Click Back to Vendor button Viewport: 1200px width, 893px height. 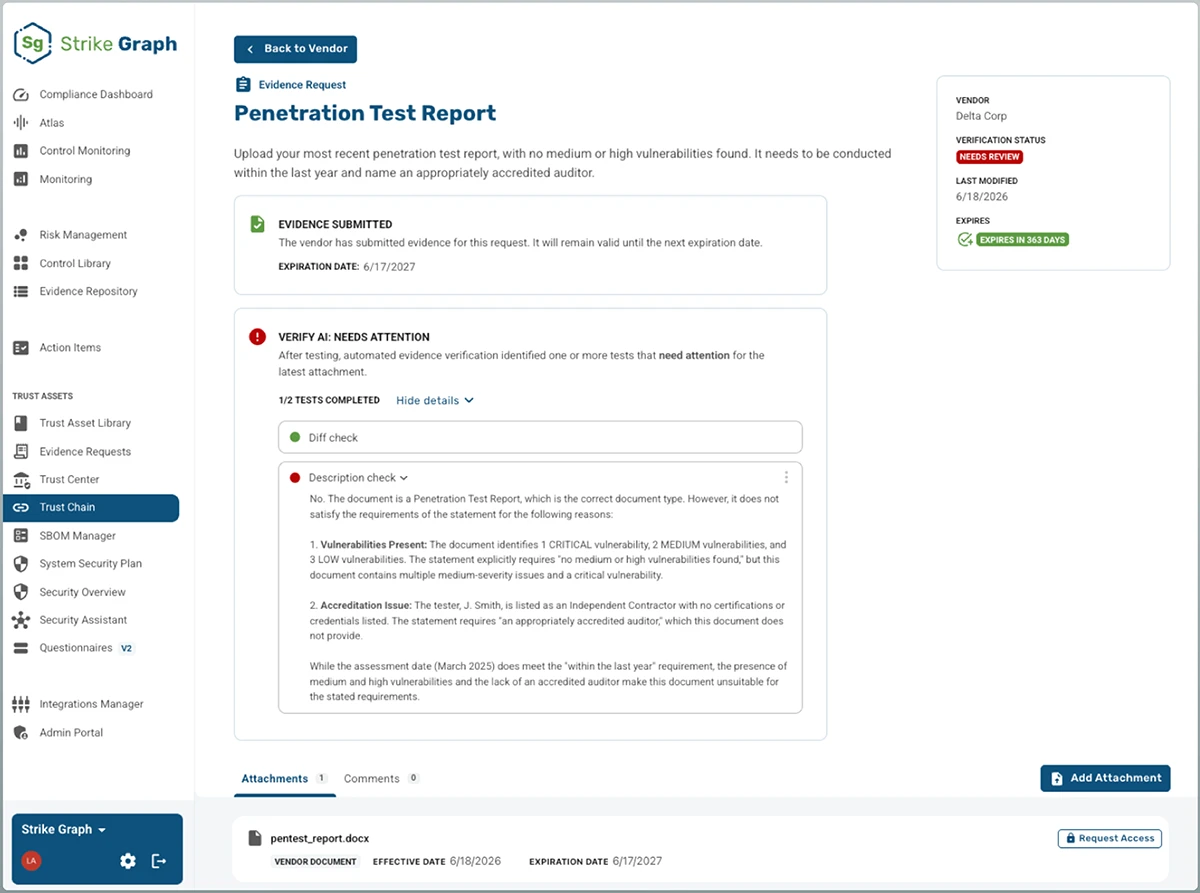click(x=295, y=49)
